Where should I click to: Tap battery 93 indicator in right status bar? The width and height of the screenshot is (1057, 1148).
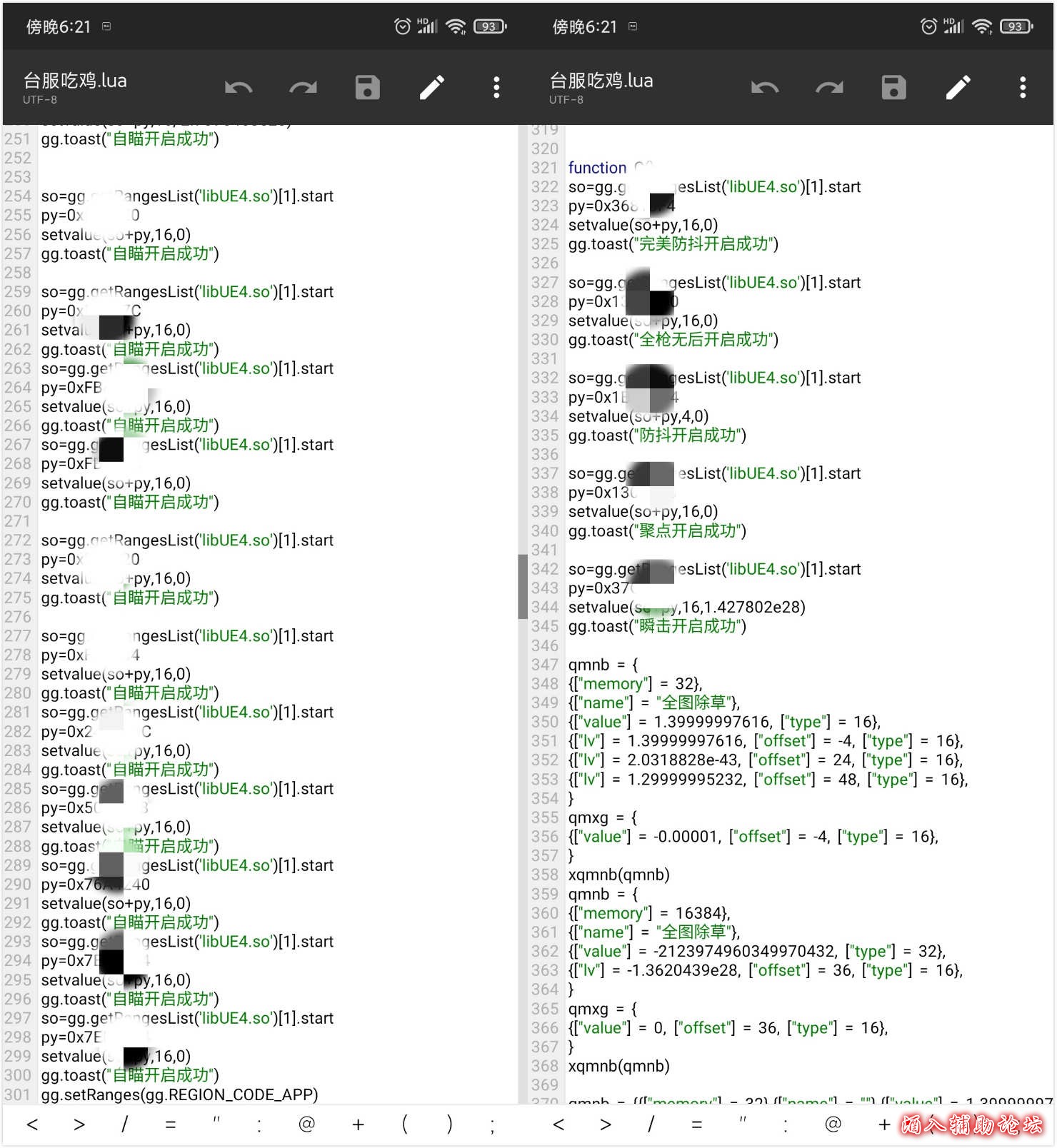1016,26
